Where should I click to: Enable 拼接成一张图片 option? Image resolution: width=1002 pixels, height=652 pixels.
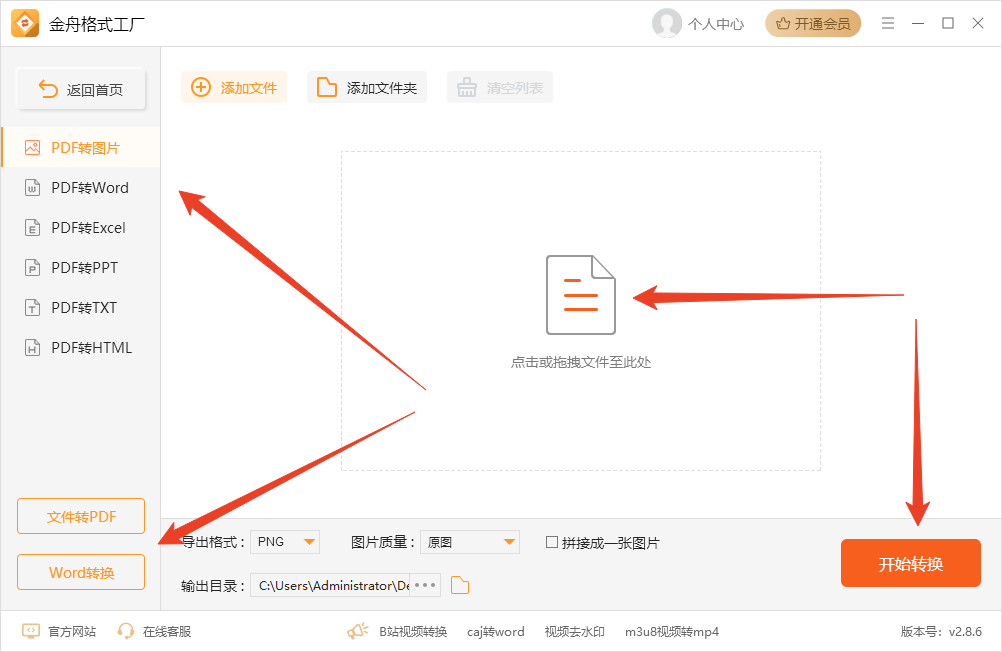[550, 541]
